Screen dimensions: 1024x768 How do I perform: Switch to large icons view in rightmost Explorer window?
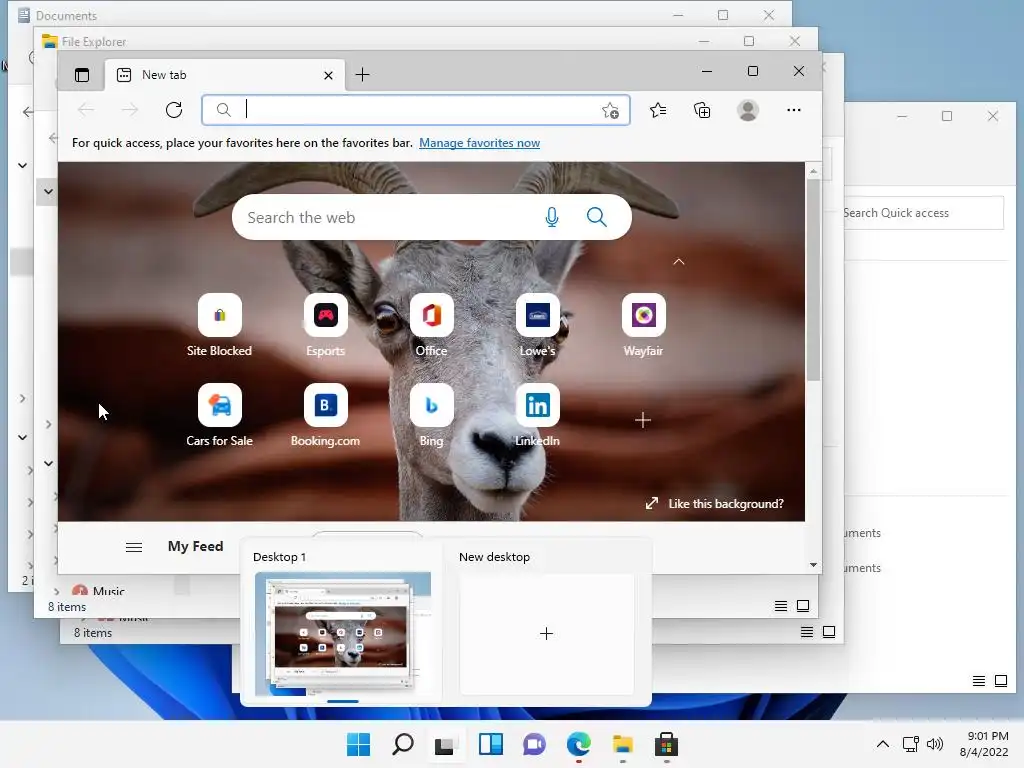(x=1001, y=681)
